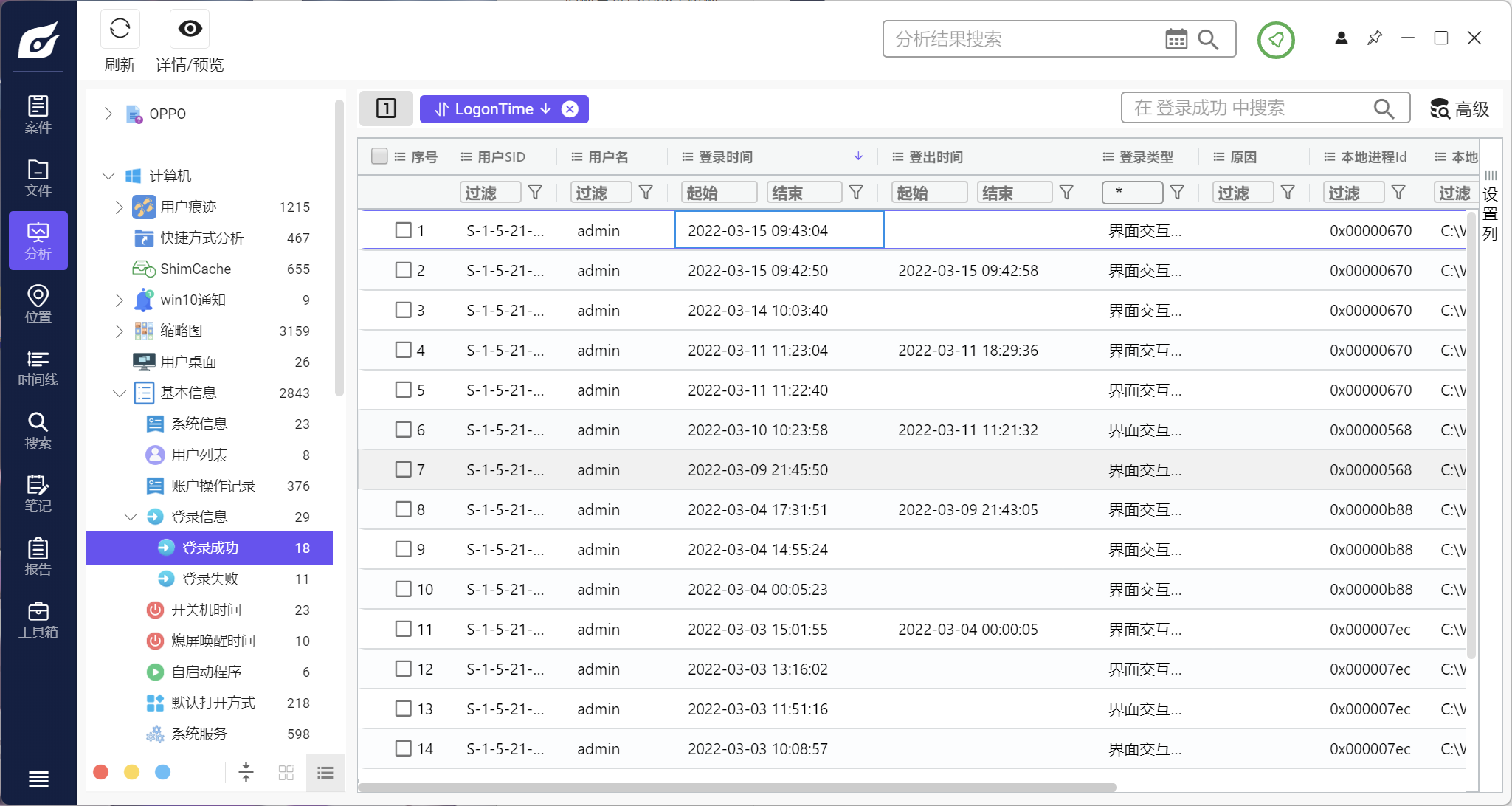The height and width of the screenshot is (806, 1512).
Task: Click the hamburger menu icon at sidebar bottom
Action: [x=38, y=779]
